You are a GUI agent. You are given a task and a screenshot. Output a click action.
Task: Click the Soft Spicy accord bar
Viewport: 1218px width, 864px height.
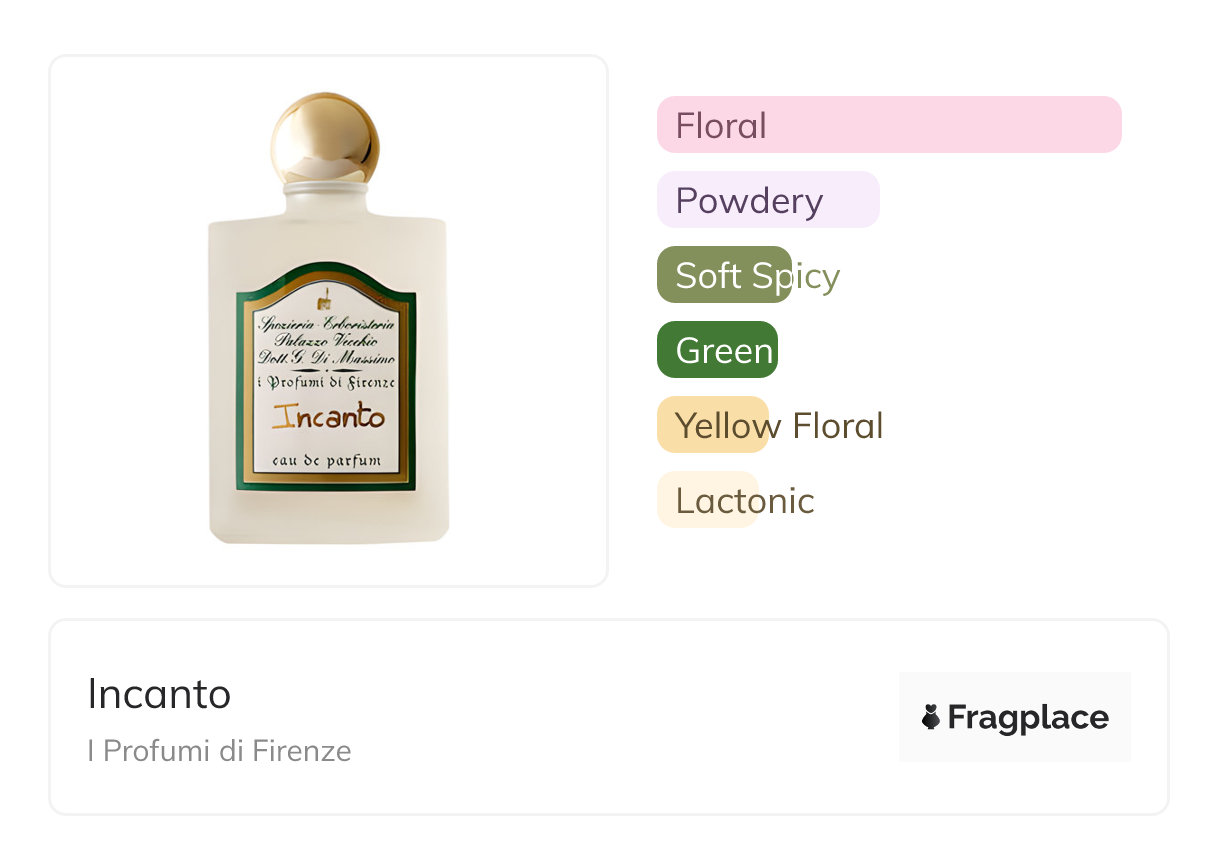click(x=724, y=275)
